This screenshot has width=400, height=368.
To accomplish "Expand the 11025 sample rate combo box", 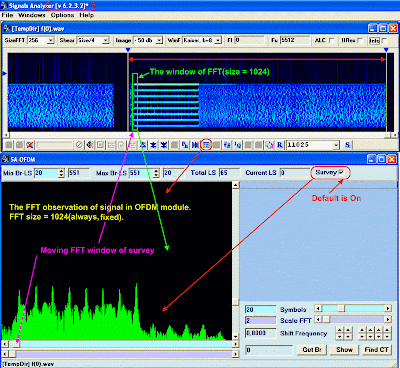I will 336,145.
